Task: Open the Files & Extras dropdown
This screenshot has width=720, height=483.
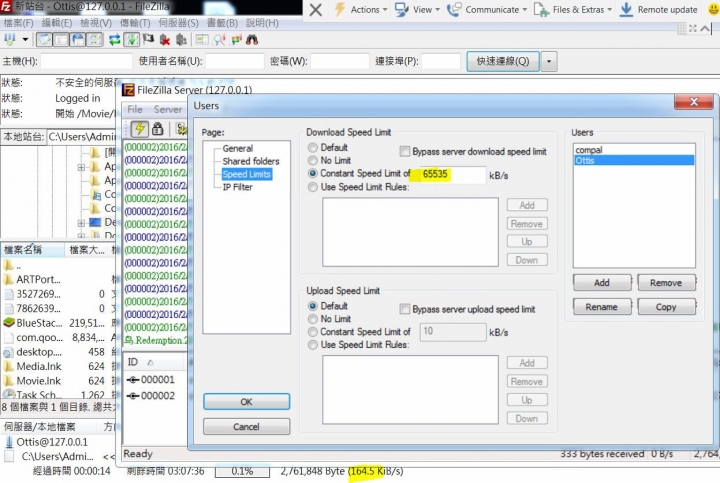Action: coord(573,10)
